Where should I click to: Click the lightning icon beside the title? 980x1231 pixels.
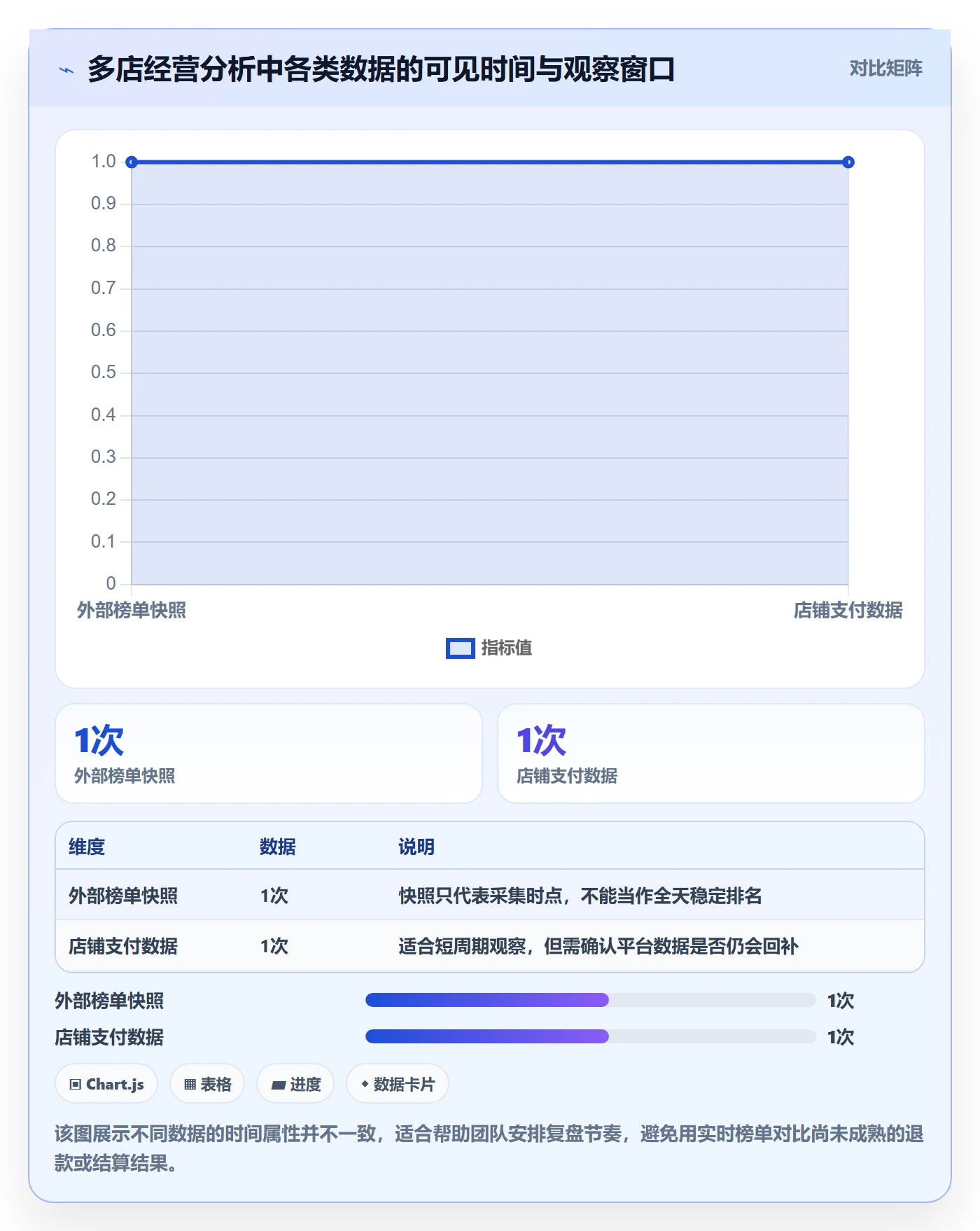66,70
